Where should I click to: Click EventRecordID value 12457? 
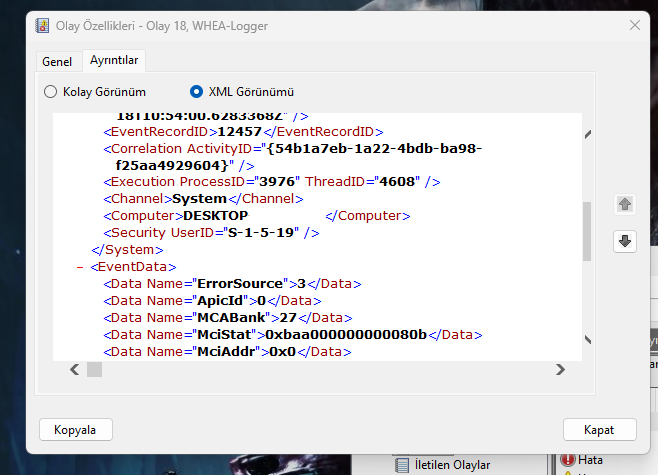point(240,132)
